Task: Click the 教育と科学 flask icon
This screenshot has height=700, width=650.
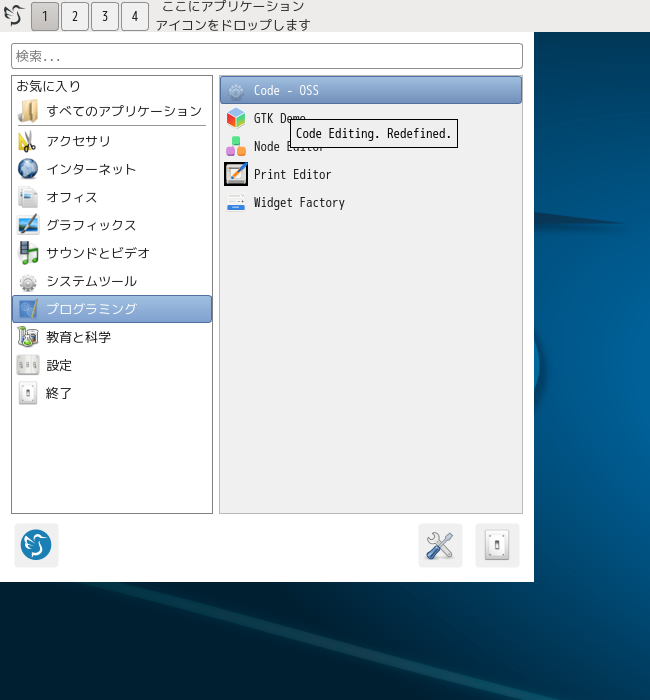Action: pyautogui.click(x=28, y=337)
